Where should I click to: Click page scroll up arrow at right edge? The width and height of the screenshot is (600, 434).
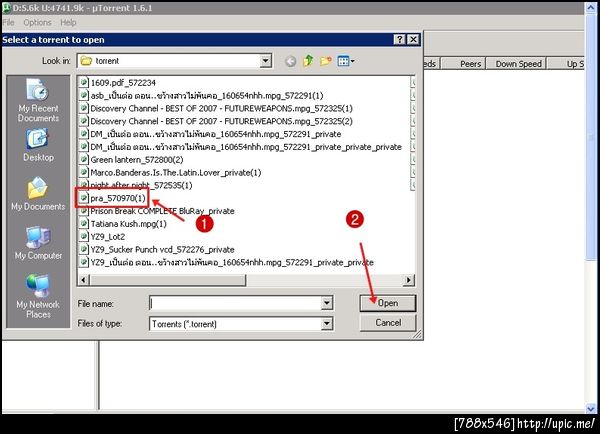coord(590,8)
